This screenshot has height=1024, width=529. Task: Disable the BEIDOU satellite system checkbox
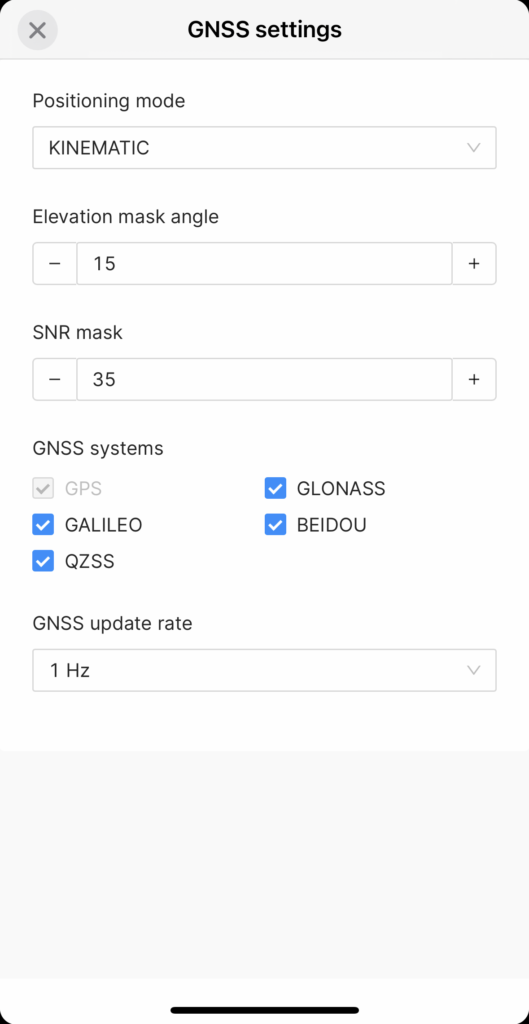click(x=276, y=524)
